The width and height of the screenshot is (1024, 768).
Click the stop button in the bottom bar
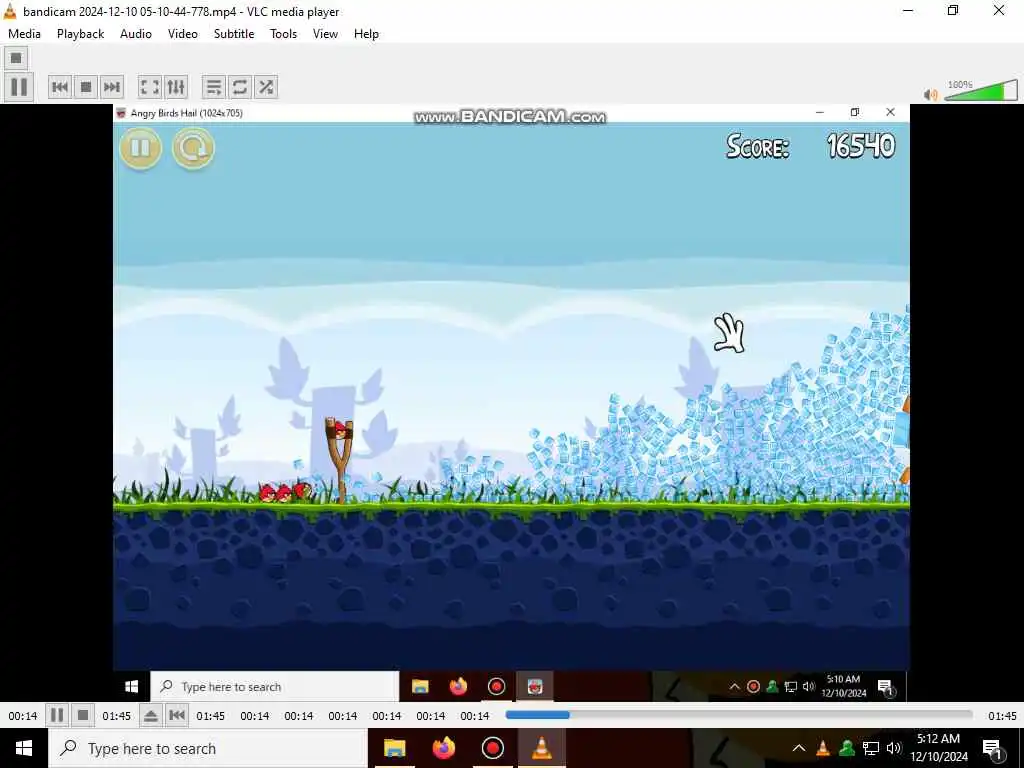pyautogui.click(x=83, y=715)
